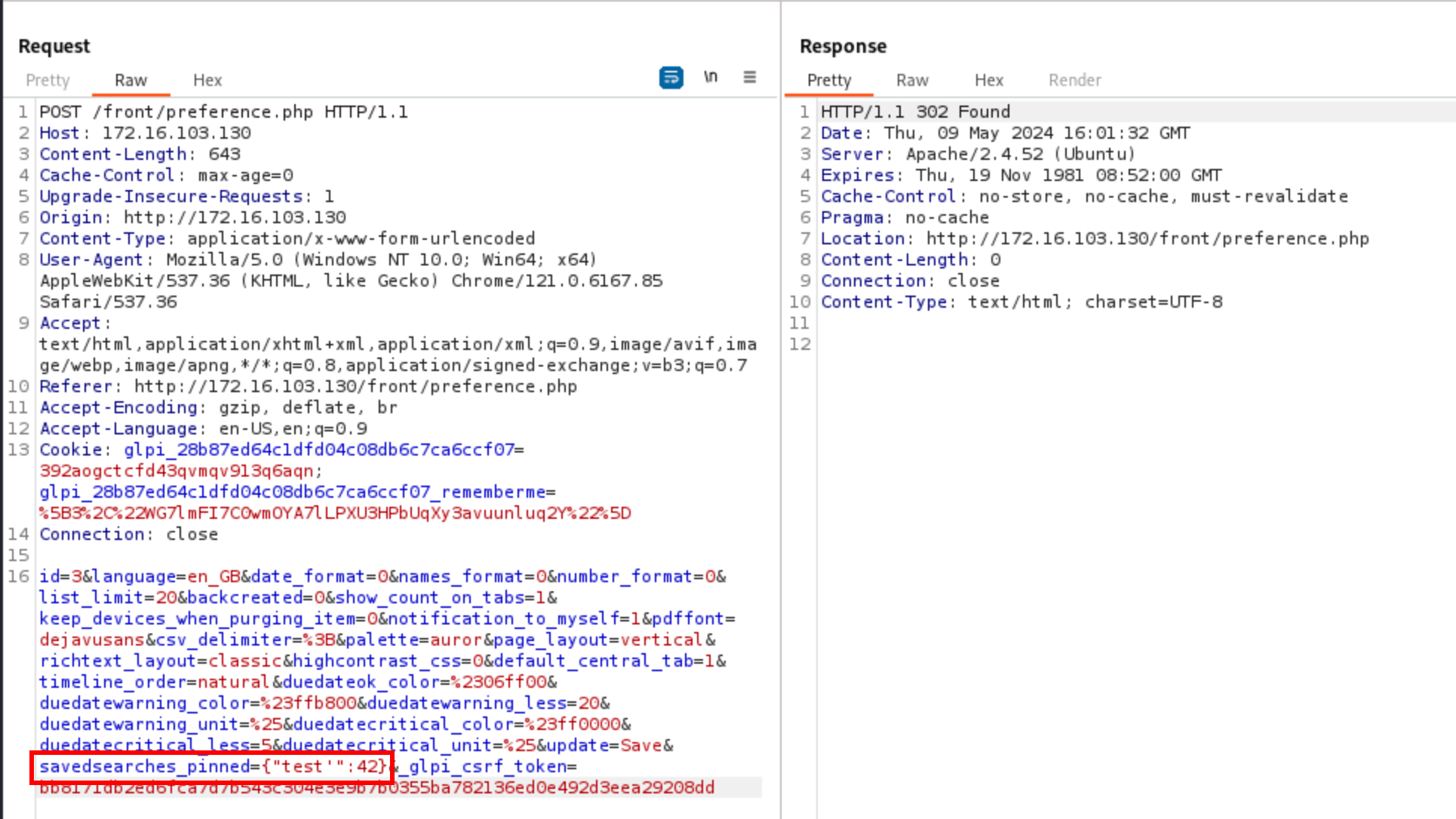
Task: Switch to the Request Raw tab
Action: (131, 80)
